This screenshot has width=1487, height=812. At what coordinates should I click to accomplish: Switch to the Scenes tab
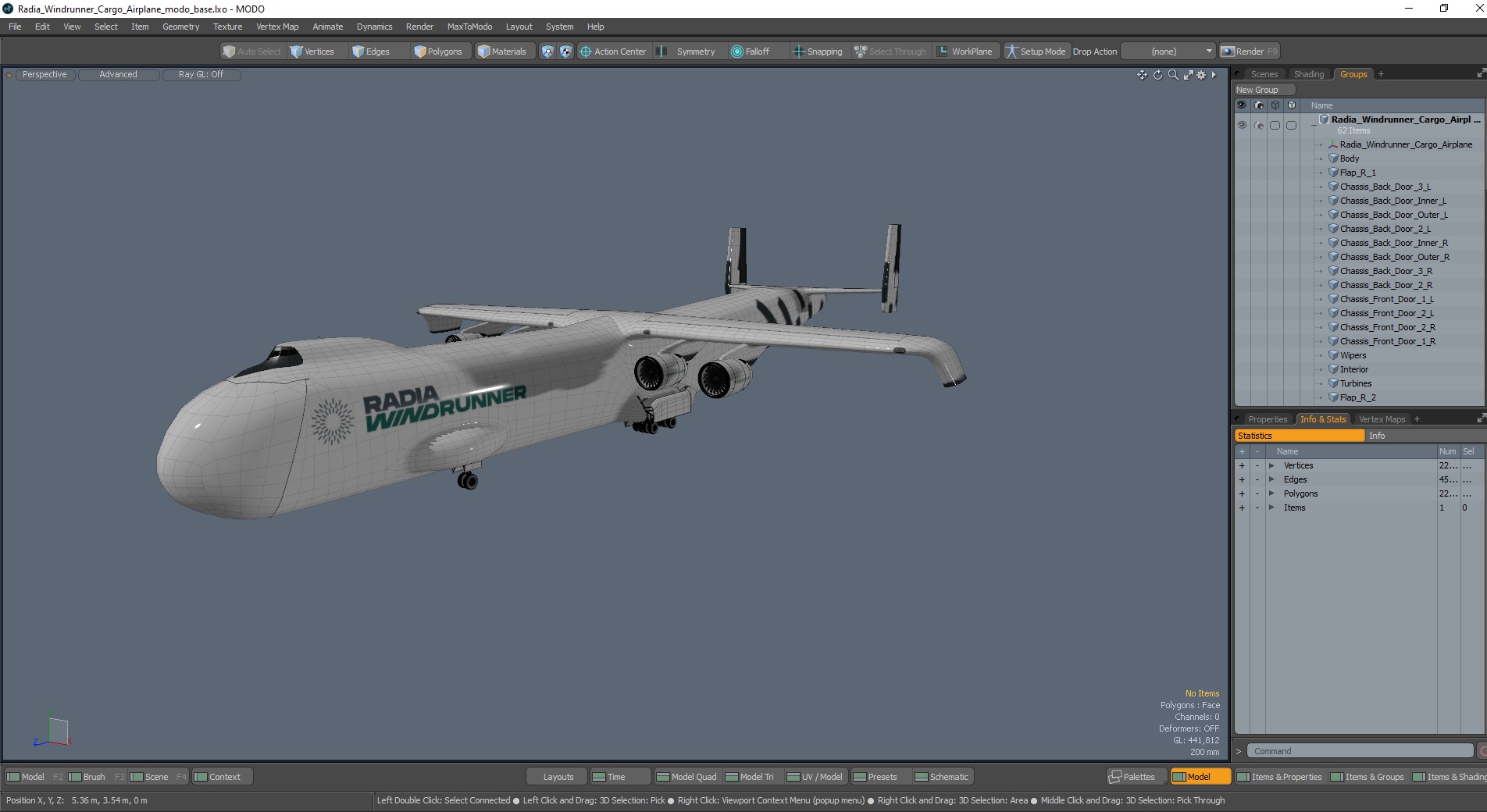point(1264,74)
